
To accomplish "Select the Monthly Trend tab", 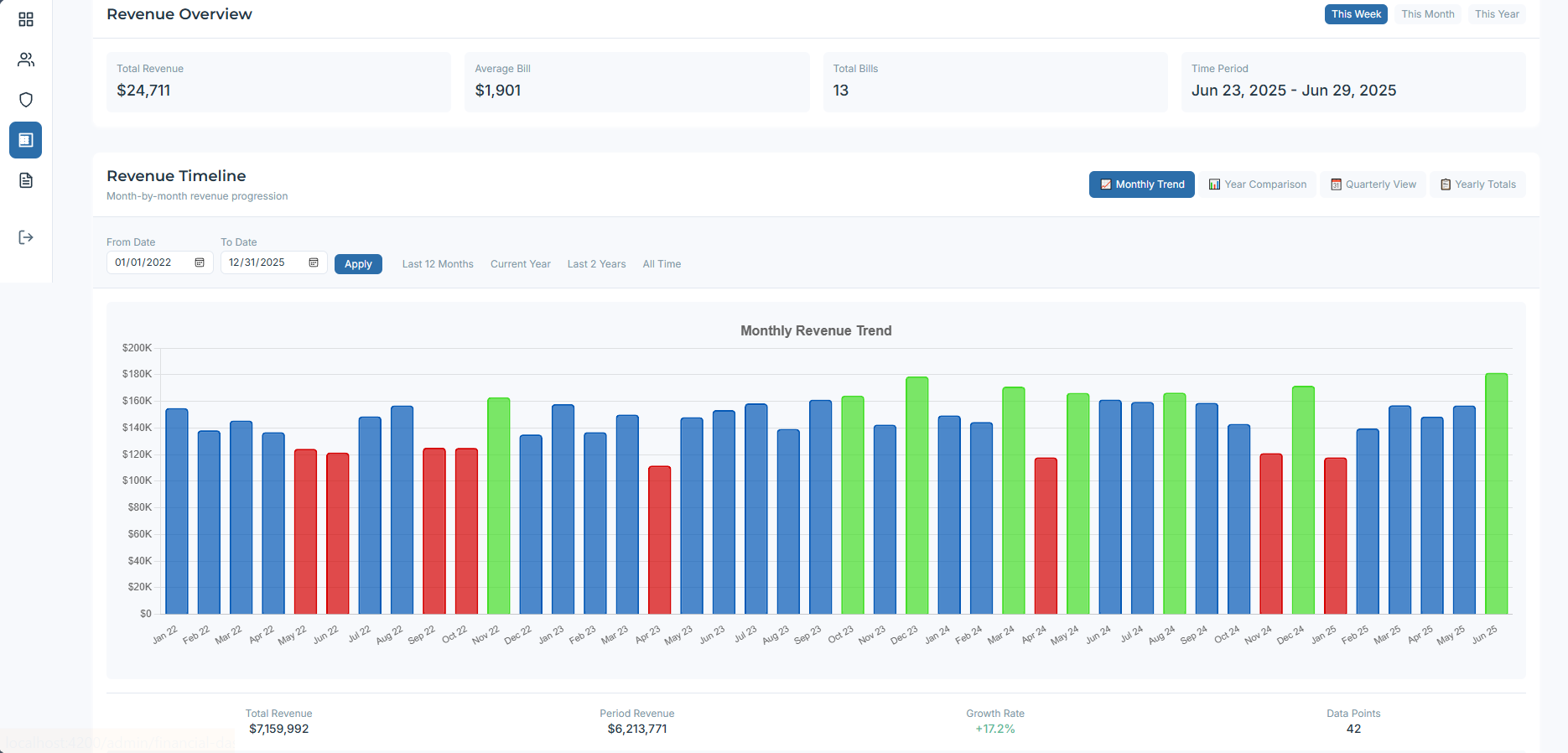I will coord(1141,184).
